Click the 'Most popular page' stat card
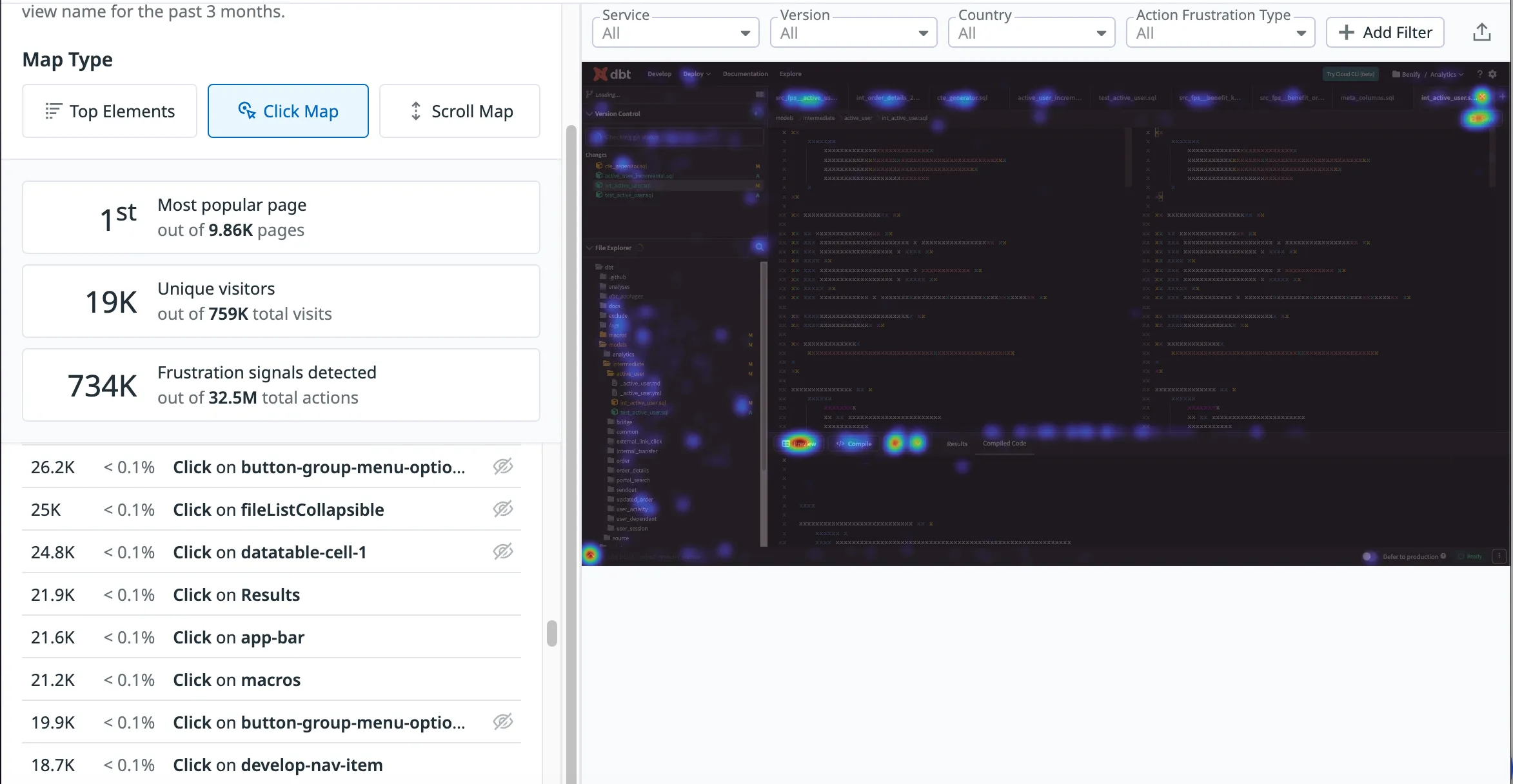This screenshot has width=1513, height=784. [x=281, y=217]
